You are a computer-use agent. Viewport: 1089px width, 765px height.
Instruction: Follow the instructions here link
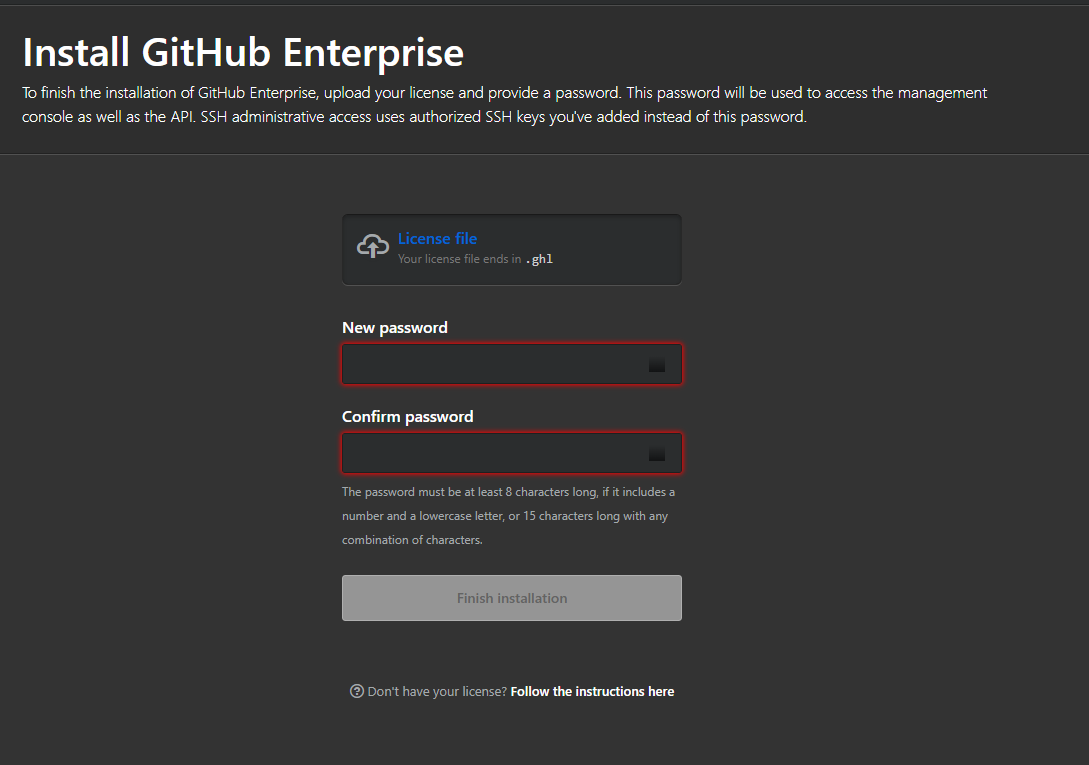[x=592, y=691]
